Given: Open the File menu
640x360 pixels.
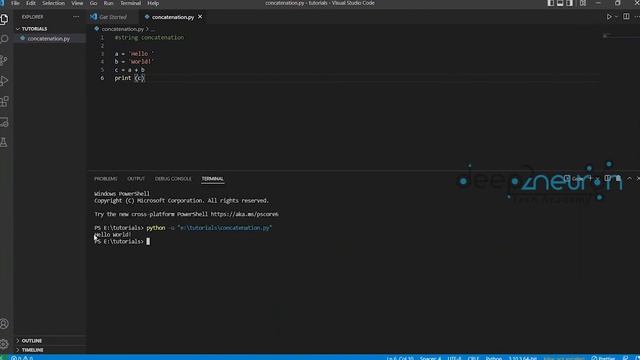Looking at the screenshot, I should pos(16,3).
